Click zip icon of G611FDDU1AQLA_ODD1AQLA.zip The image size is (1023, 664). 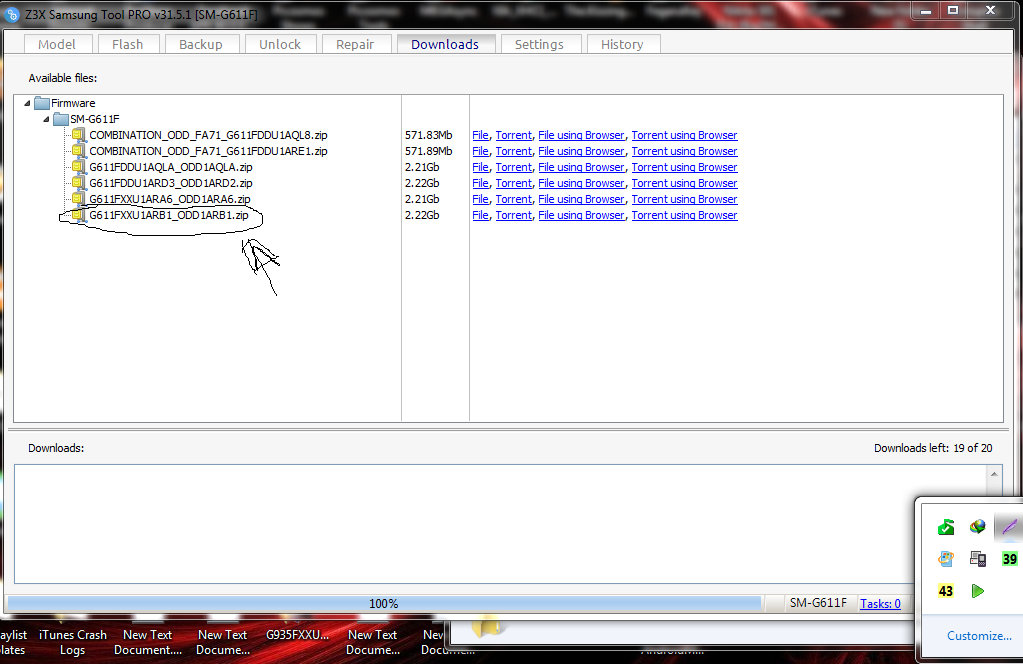click(78, 166)
